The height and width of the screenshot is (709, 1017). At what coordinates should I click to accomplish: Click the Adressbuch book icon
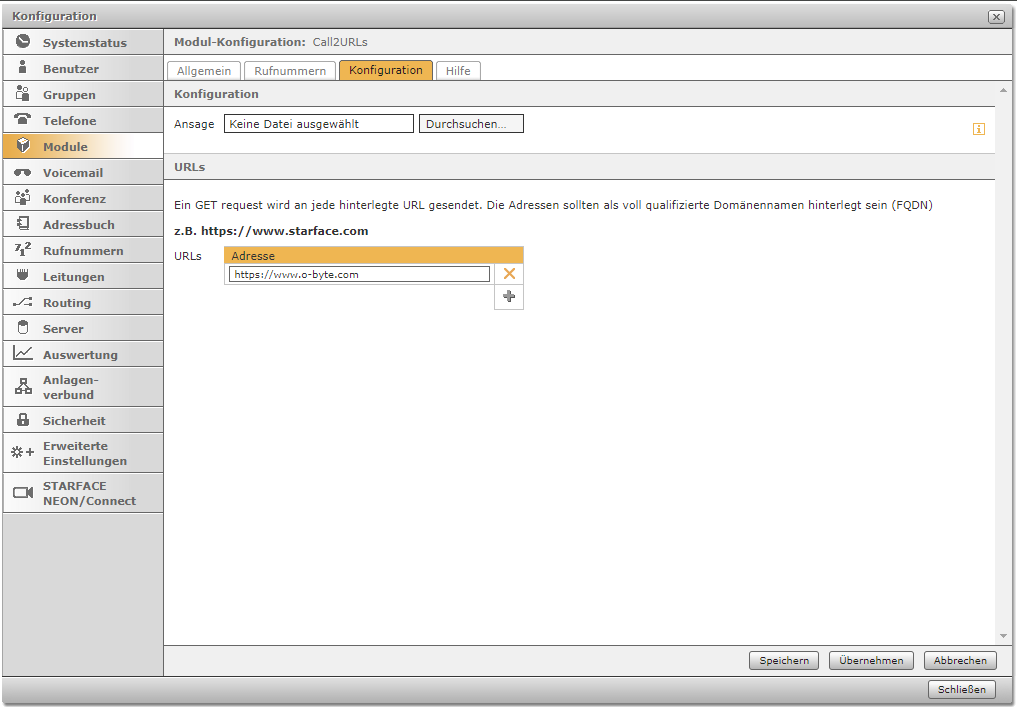click(23, 224)
